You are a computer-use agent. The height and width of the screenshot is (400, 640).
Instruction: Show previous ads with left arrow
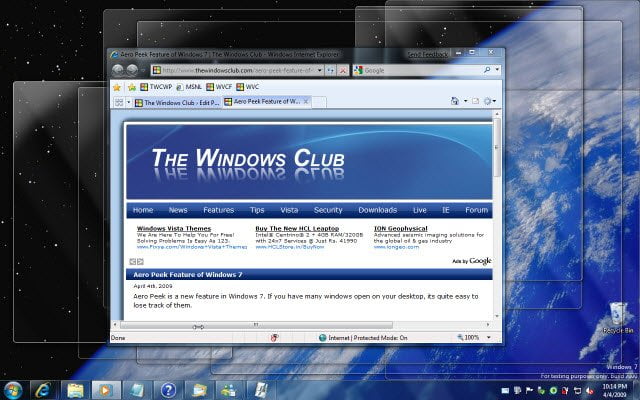point(133,262)
